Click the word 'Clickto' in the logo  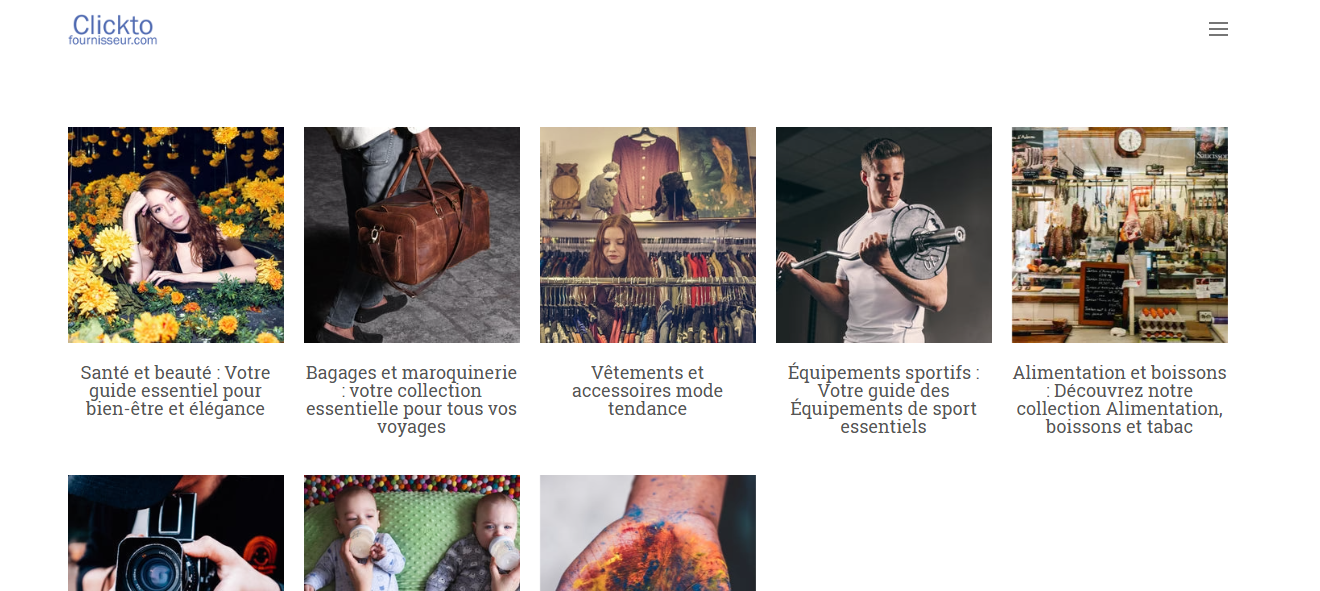coord(113,24)
